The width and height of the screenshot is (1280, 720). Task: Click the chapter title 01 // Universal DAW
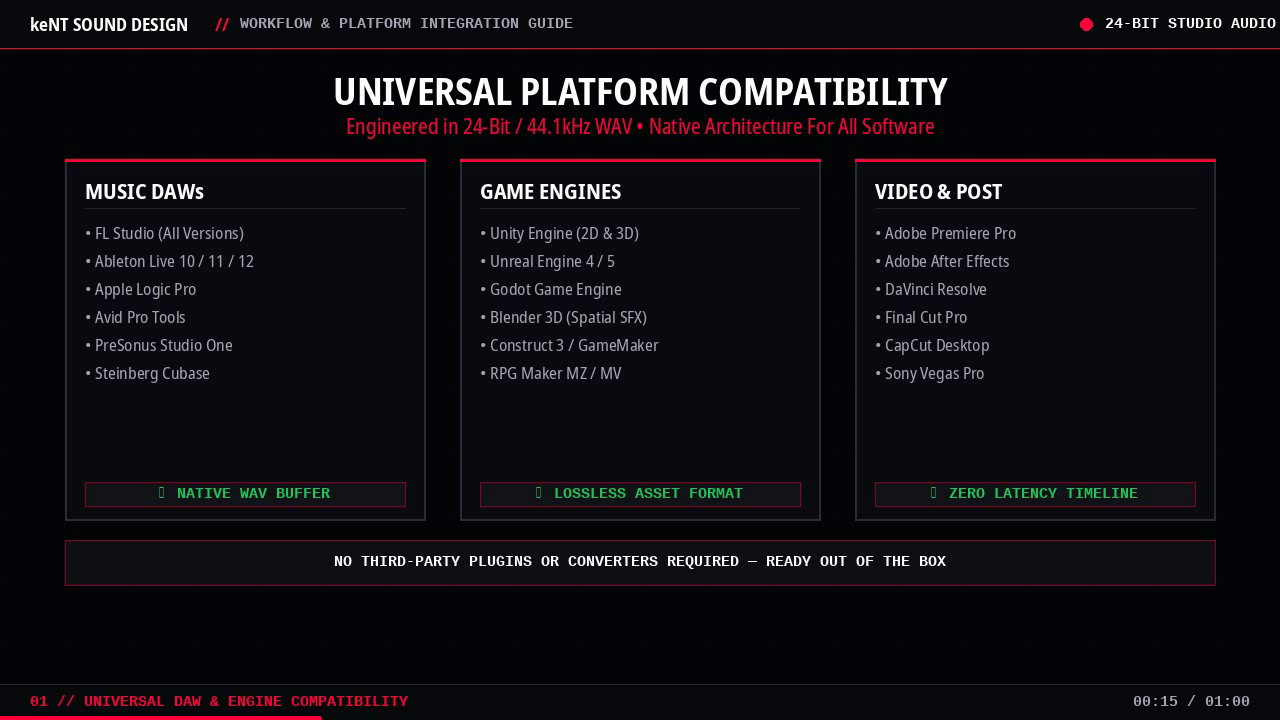pos(219,702)
